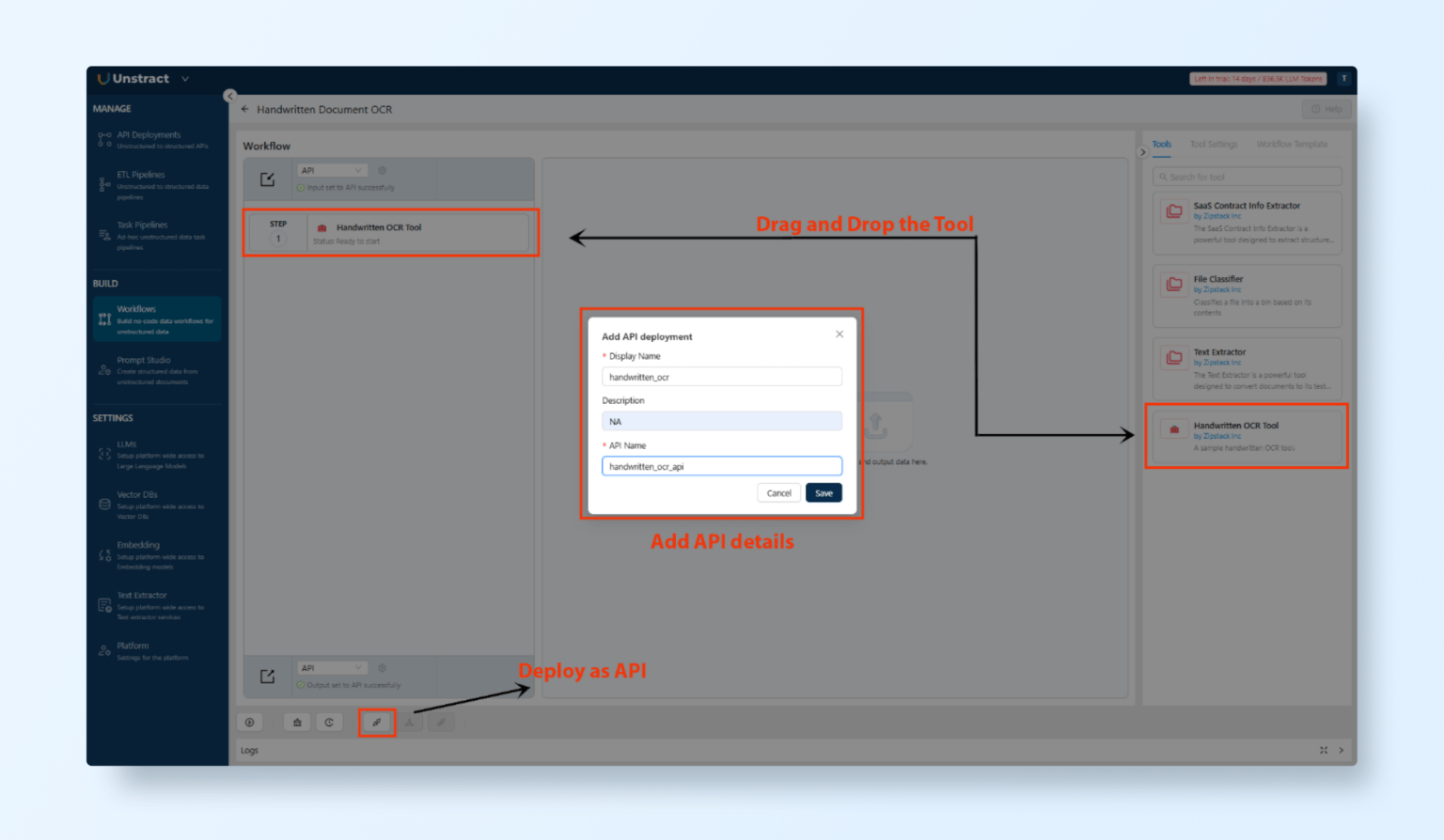Click the run workflow play icon

click(x=249, y=722)
